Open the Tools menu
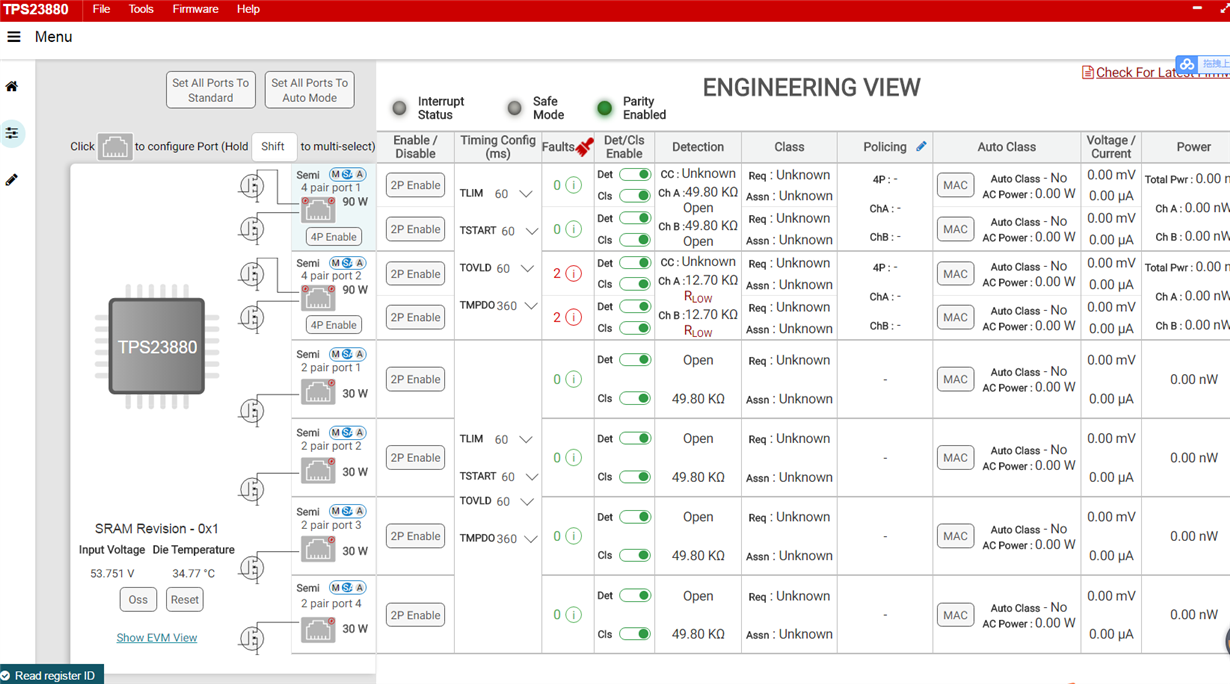Screen dimensions: 1230x684 click(x=141, y=9)
